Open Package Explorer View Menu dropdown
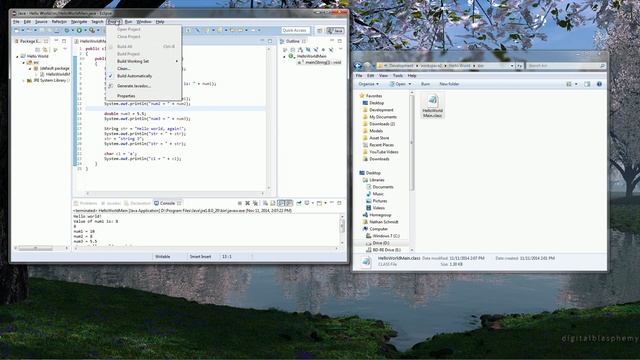640x360 pixels. pyautogui.click(x=64, y=49)
